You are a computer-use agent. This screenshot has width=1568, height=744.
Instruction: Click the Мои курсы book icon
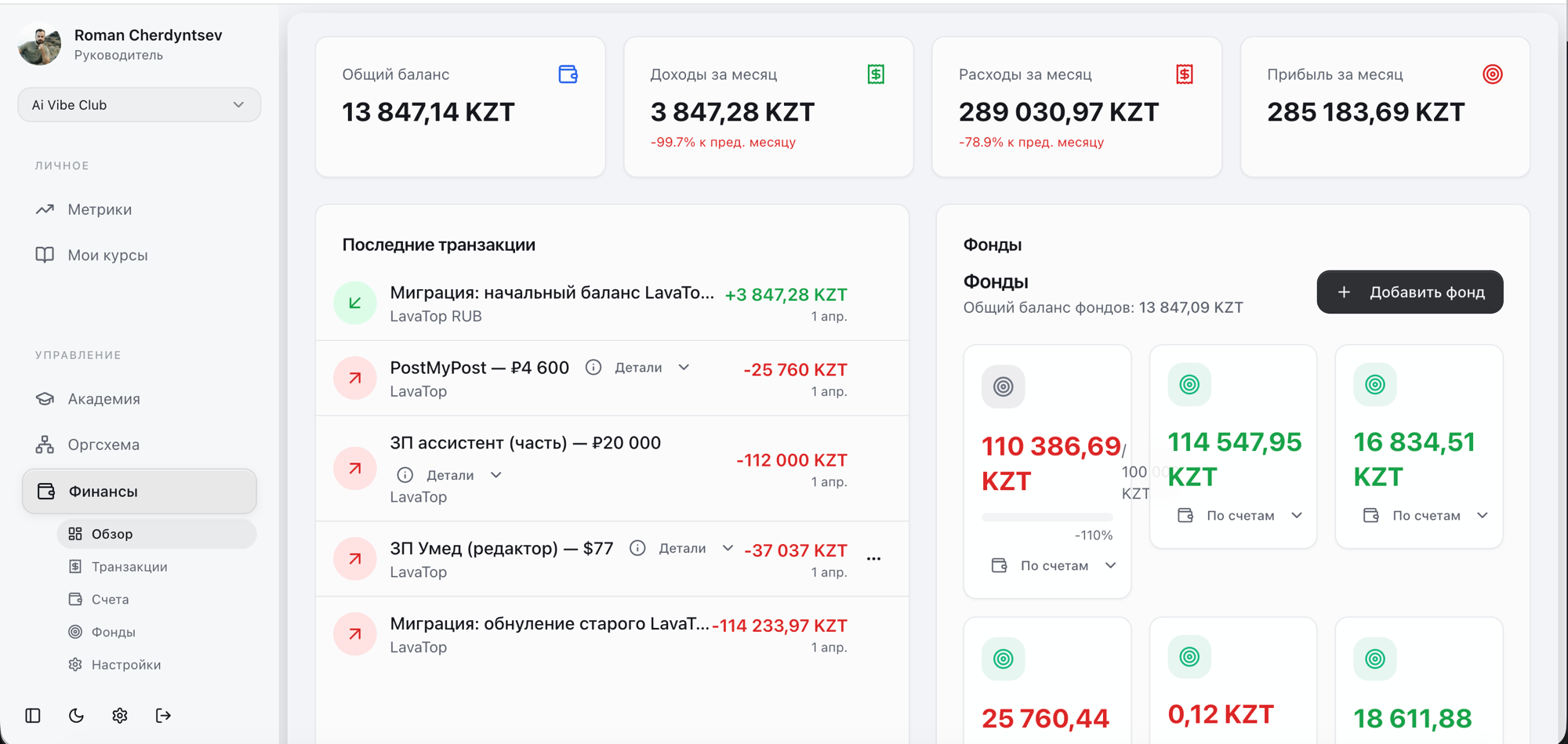tap(45, 255)
